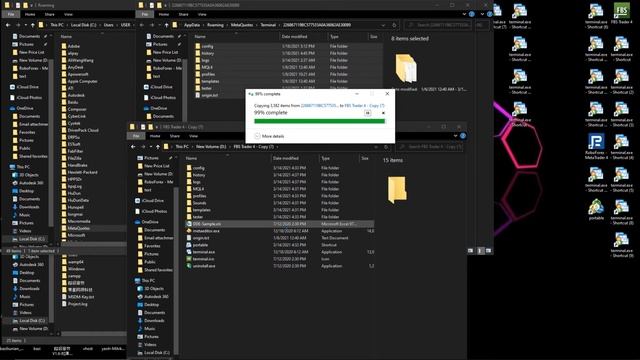This screenshot has height=360, width=640.
Task: Select terminal.exe - Shortcut (4) desktop icon
Action: click(x=622, y=146)
